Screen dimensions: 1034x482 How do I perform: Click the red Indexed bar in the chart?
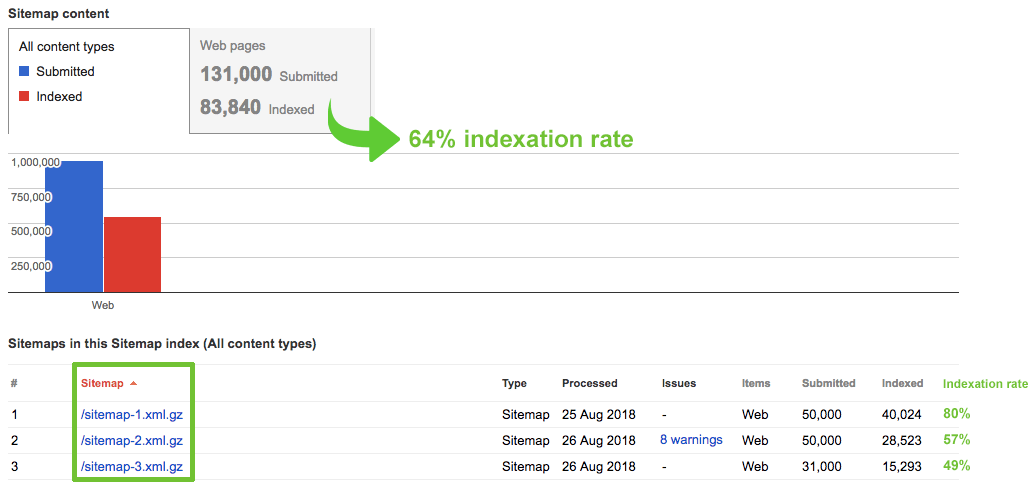pyautogui.click(x=132, y=254)
